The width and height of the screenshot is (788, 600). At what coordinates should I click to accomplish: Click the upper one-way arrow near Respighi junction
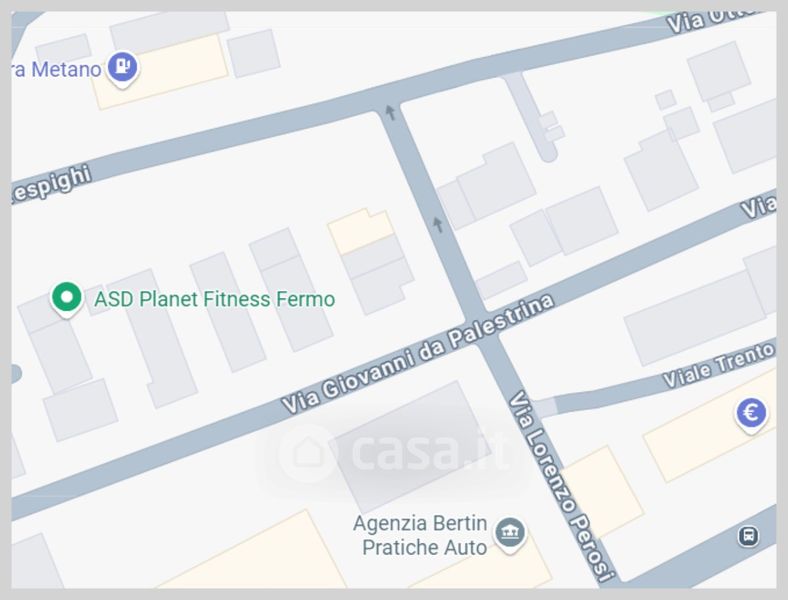pyautogui.click(x=390, y=112)
